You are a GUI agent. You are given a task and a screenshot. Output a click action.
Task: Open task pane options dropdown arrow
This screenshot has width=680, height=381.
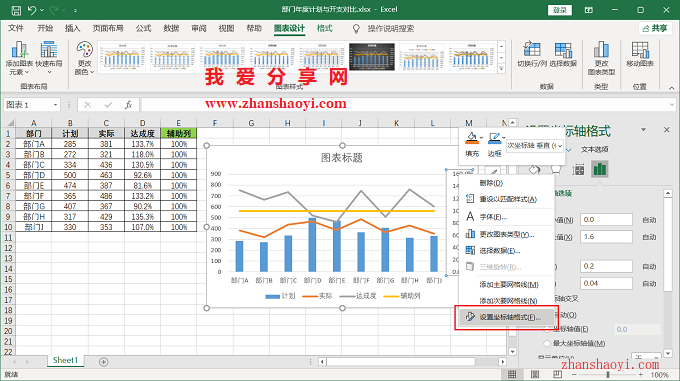(643, 130)
